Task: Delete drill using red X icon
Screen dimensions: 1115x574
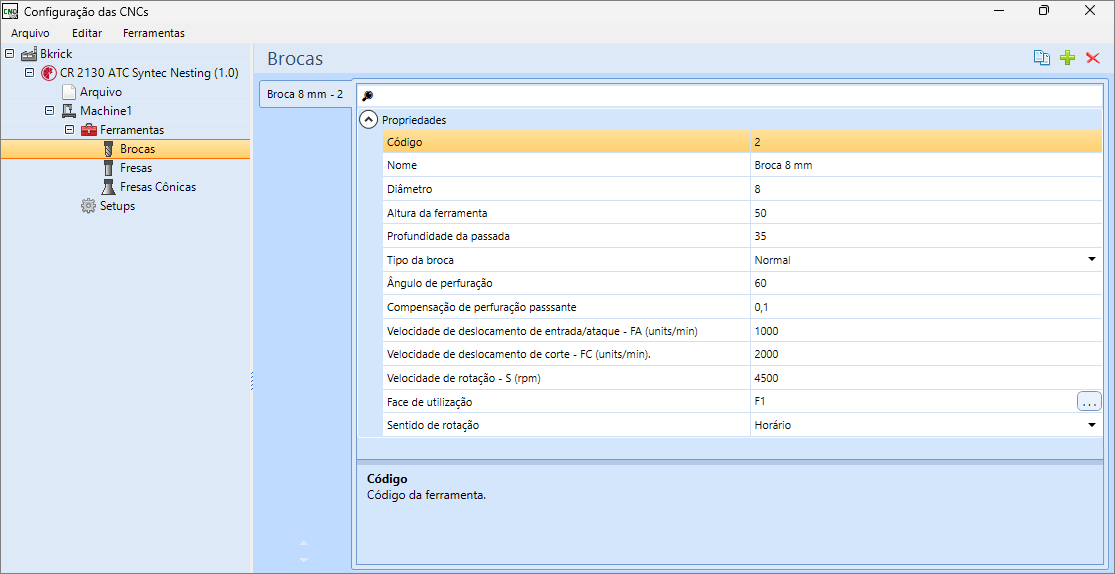Action: [1093, 58]
